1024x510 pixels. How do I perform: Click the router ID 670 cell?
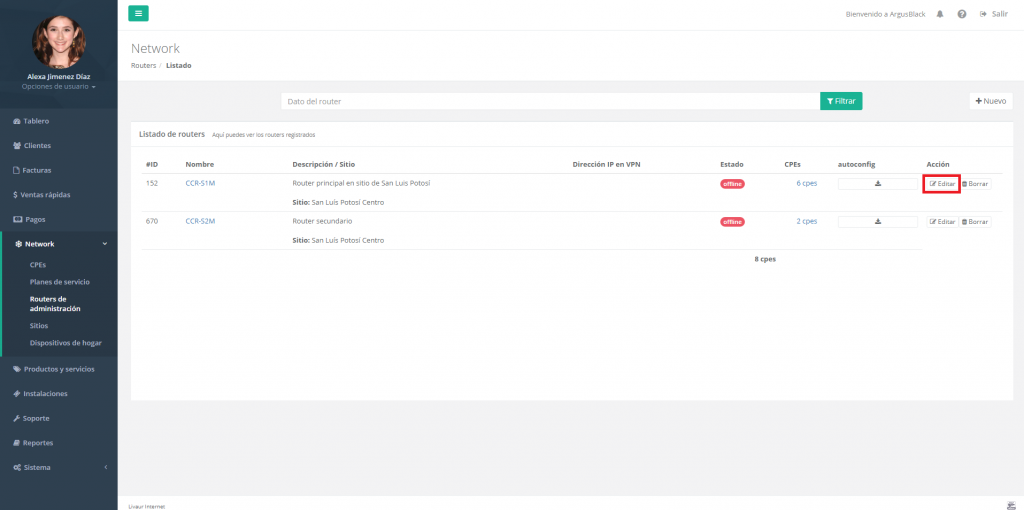point(152,221)
